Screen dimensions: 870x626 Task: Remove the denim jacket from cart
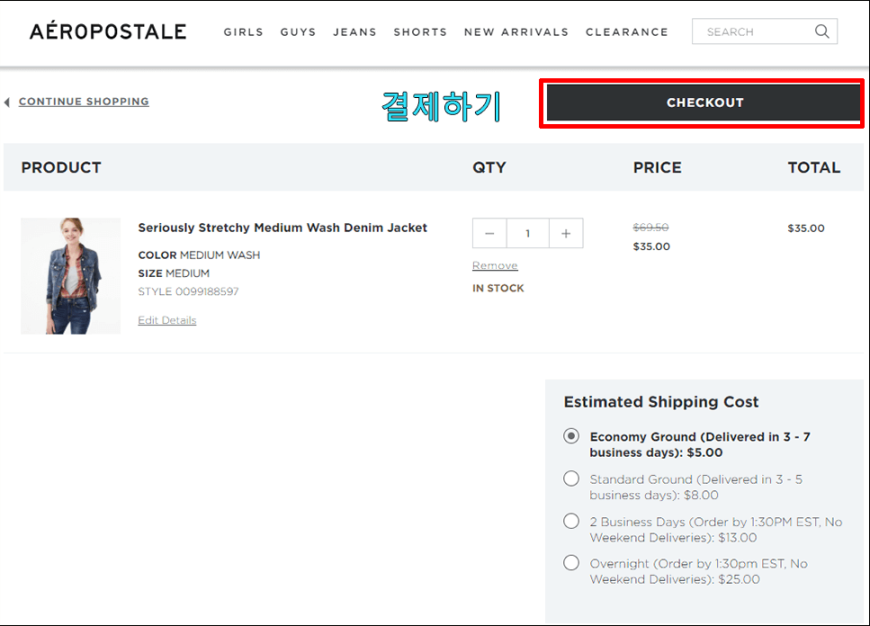click(495, 266)
